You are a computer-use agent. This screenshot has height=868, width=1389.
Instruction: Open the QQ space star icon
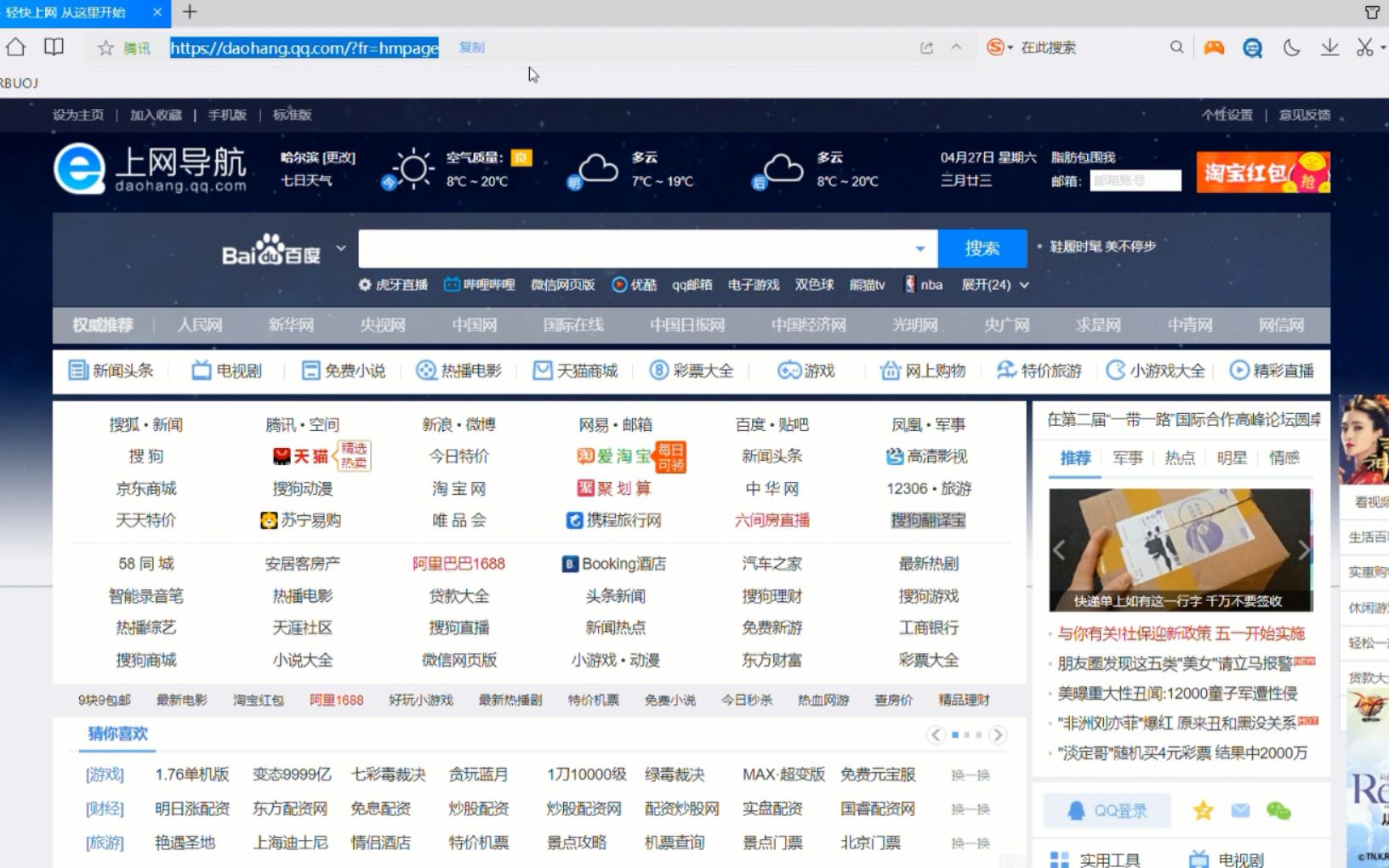click(x=1203, y=810)
